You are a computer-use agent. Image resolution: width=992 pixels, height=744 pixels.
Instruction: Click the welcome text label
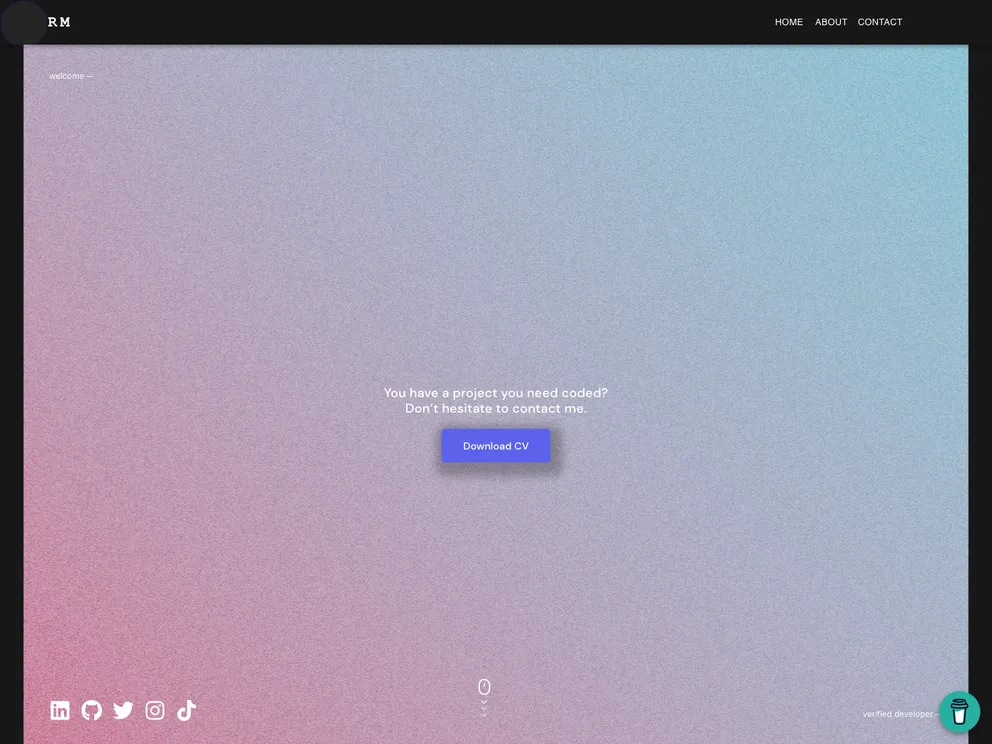[x=70, y=75]
